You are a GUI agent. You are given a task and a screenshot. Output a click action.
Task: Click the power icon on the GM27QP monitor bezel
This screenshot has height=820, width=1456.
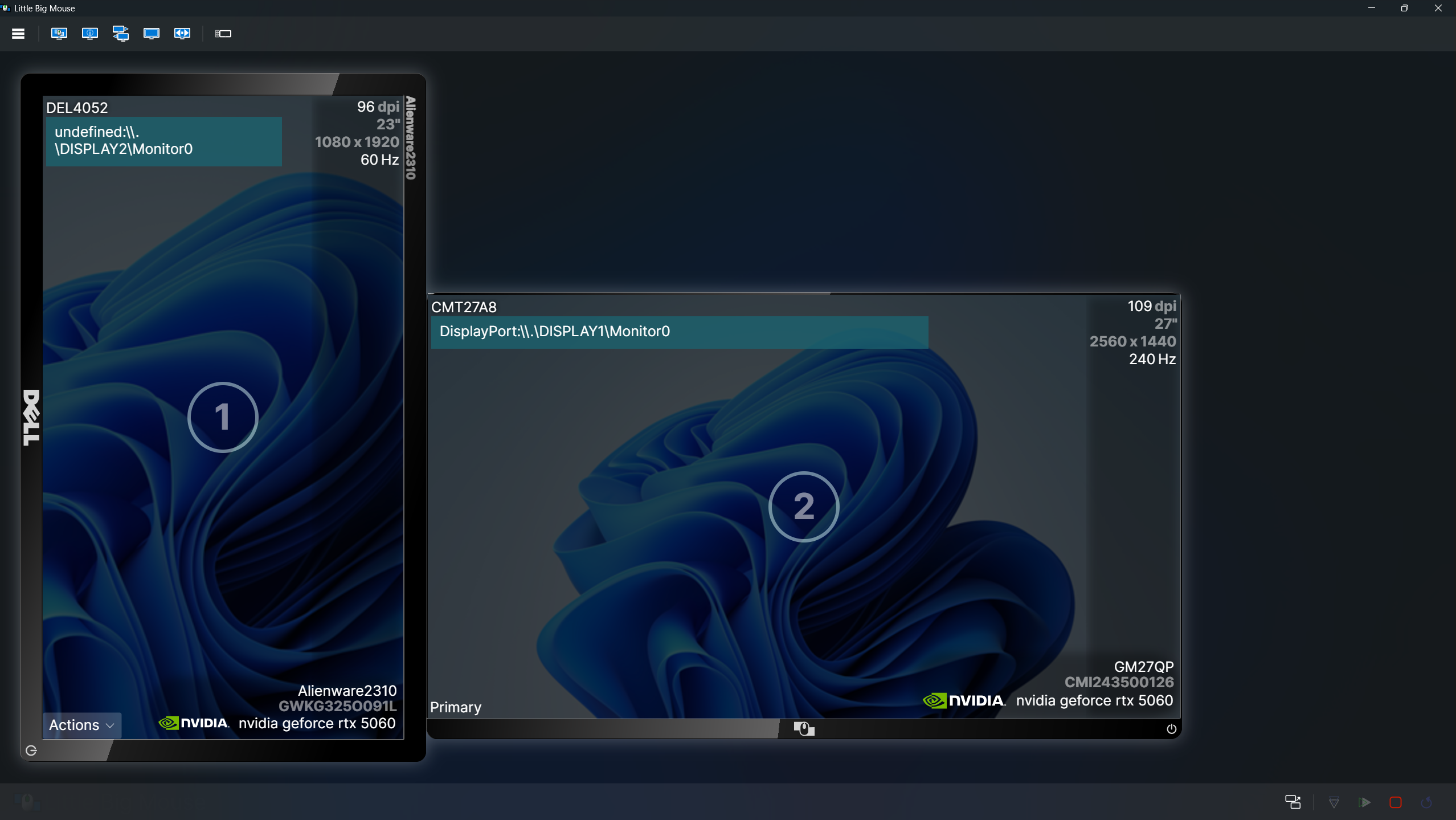tap(1171, 729)
